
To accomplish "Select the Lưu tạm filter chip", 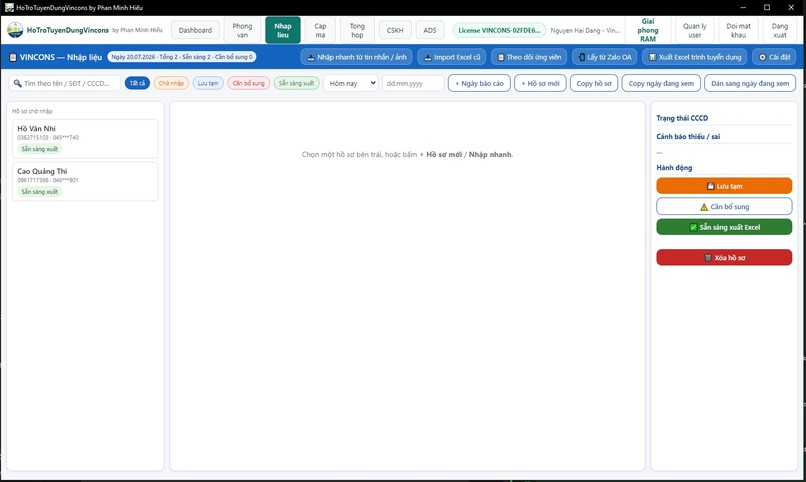I will pos(208,83).
